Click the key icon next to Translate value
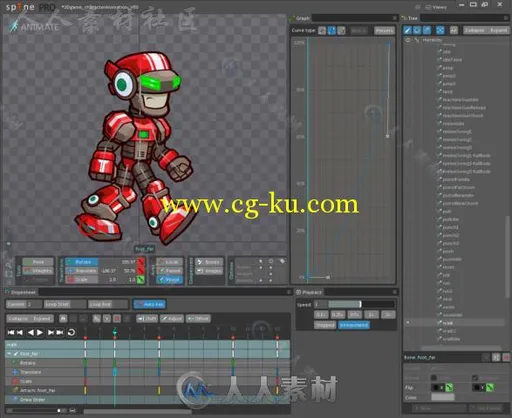The image size is (512, 418). 141,271
